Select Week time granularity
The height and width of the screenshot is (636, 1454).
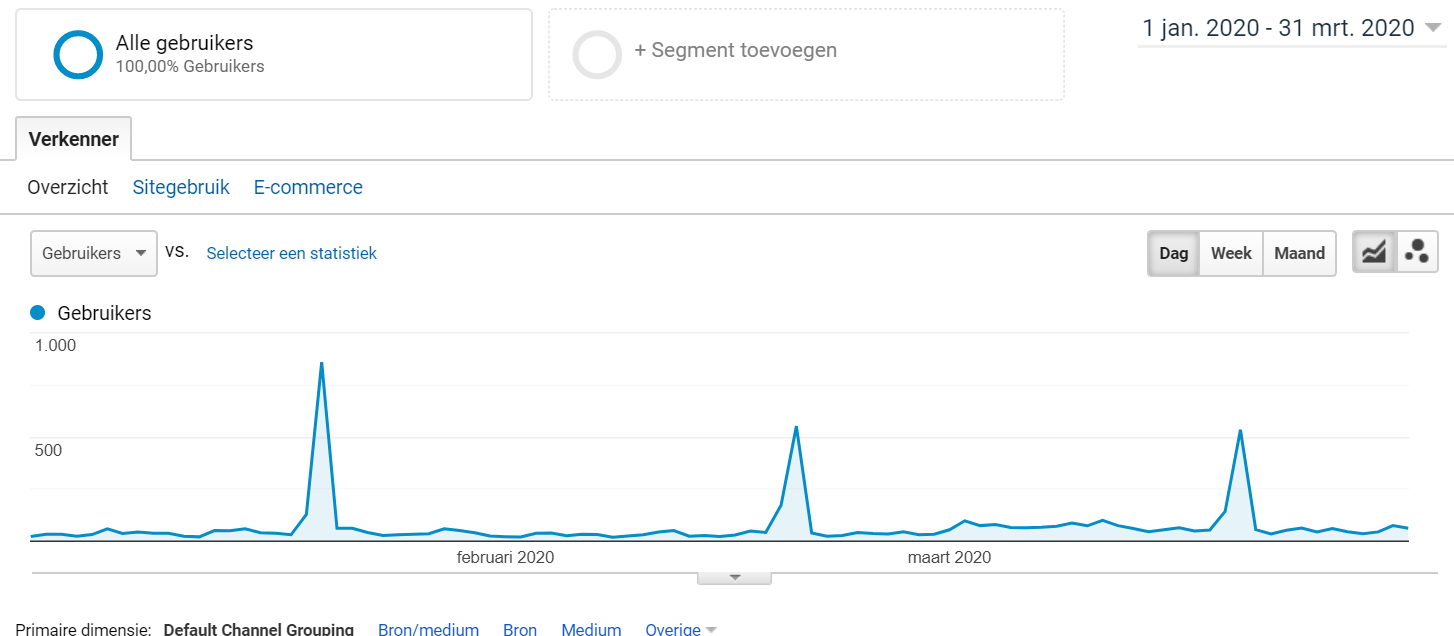tap(1231, 253)
